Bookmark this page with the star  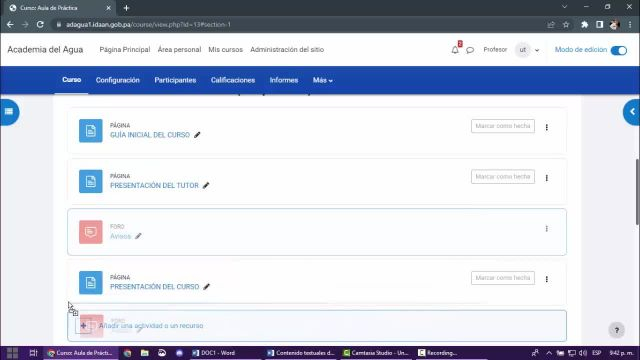pos(566,24)
